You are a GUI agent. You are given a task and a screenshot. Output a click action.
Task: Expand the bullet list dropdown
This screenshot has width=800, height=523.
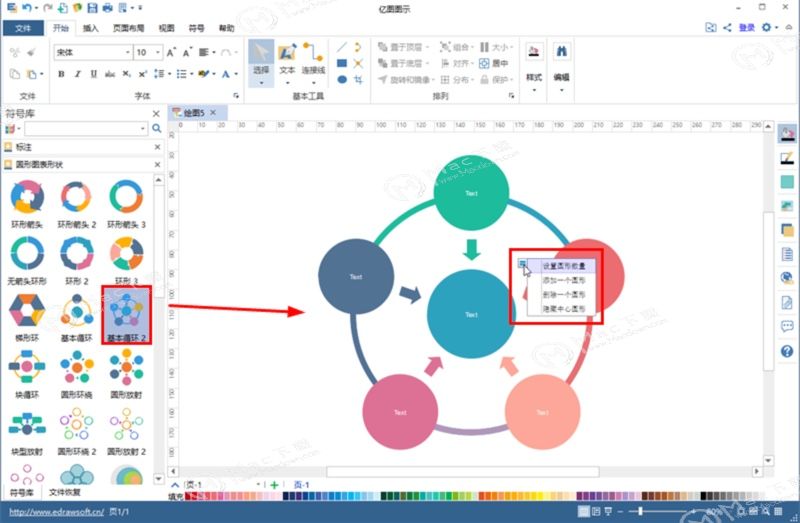[x=192, y=74]
